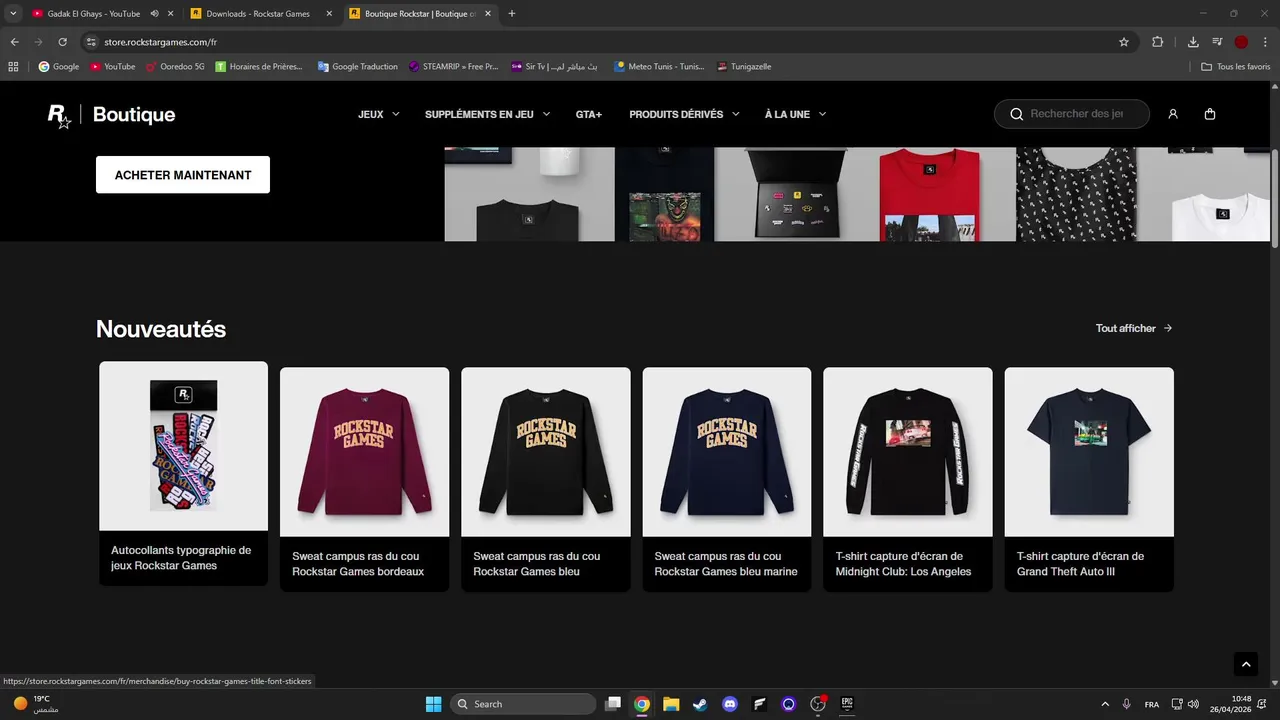Open the Sweat campus Rockstar Games bleu title
Image resolution: width=1280 pixels, height=720 pixels.
(x=537, y=564)
